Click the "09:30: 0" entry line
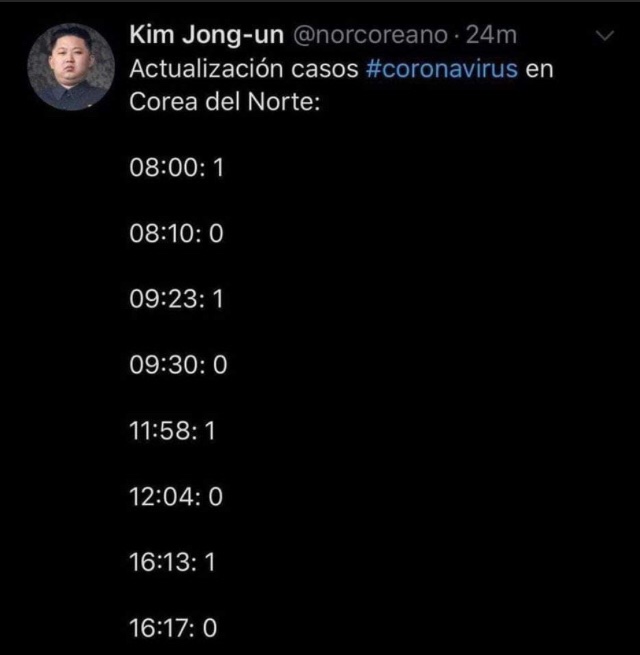640x655 pixels. click(178, 366)
